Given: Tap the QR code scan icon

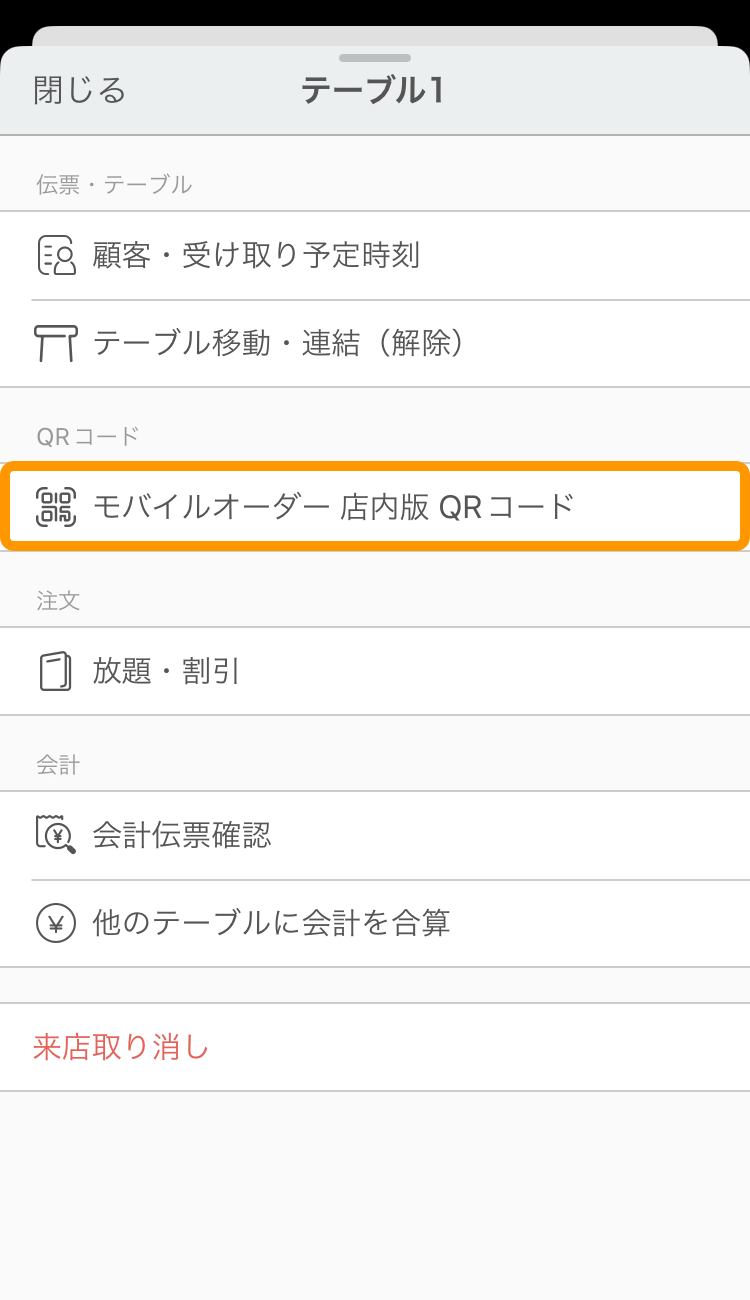Looking at the screenshot, I should pyautogui.click(x=56, y=507).
